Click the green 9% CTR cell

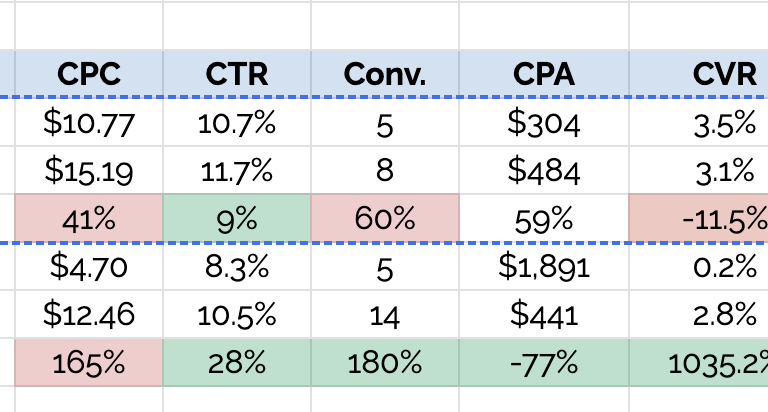(x=237, y=218)
